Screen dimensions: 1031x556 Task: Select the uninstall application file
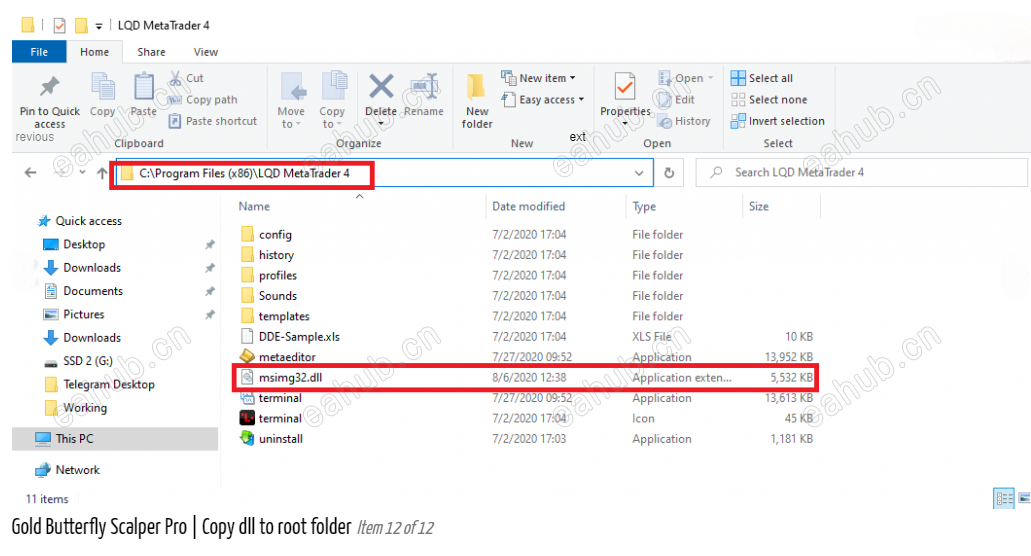272,438
